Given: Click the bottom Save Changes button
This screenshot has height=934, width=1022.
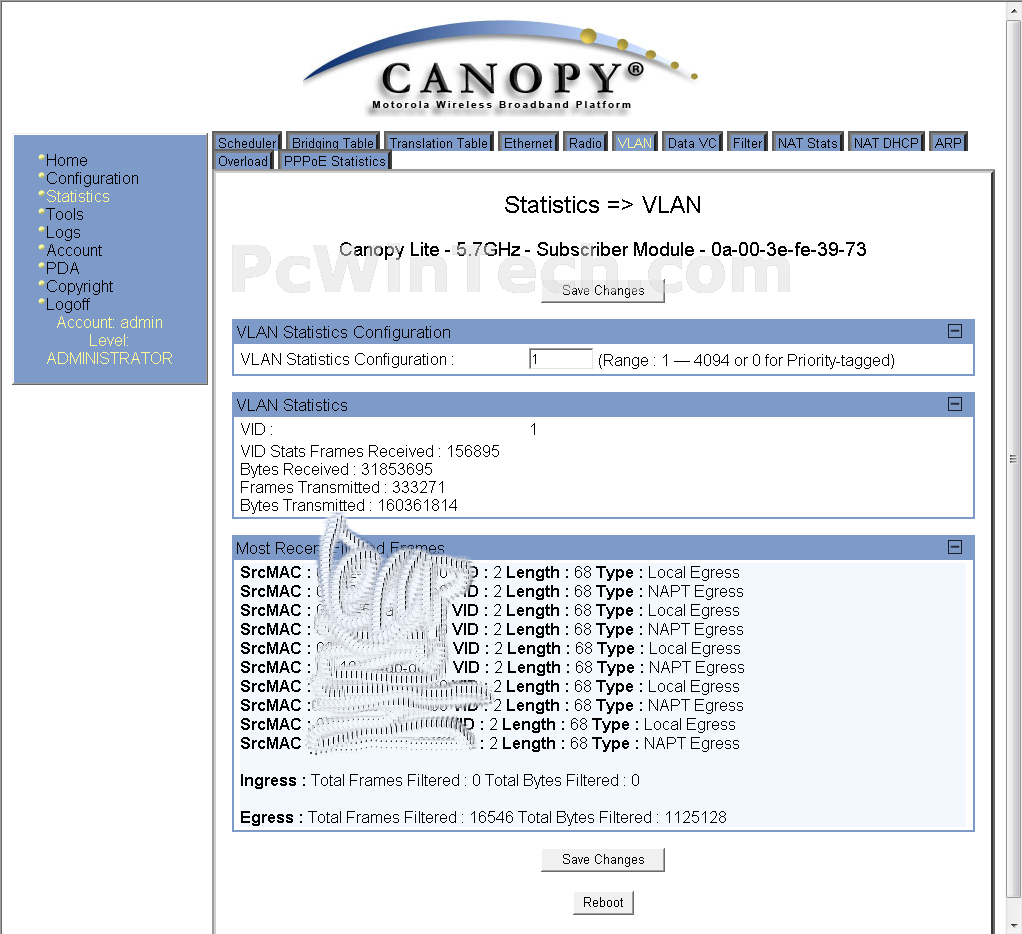Looking at the screenshot, I should [x=603, y=860].
